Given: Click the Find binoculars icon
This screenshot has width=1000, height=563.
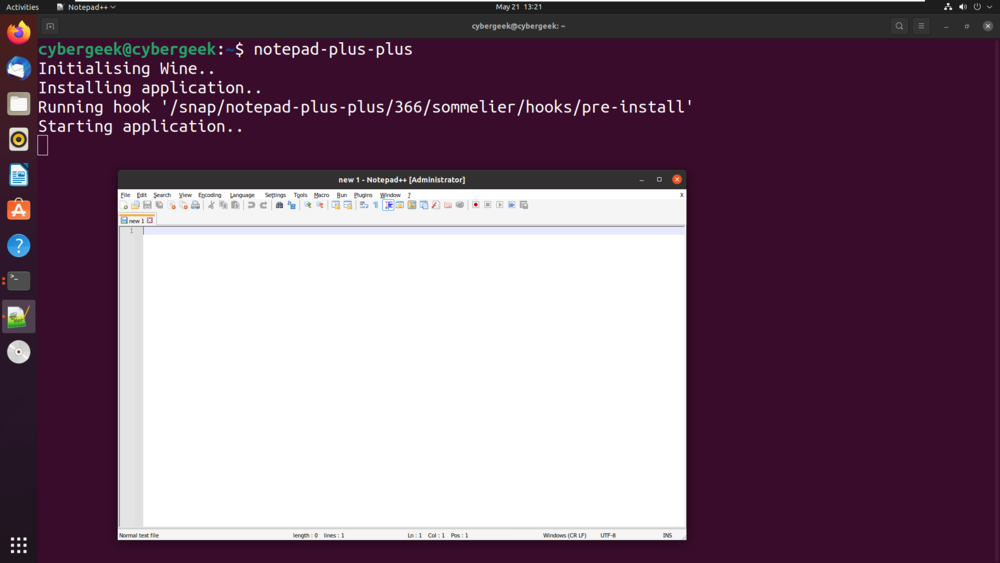Looking at the screenshot, I should tap(279, 205).
